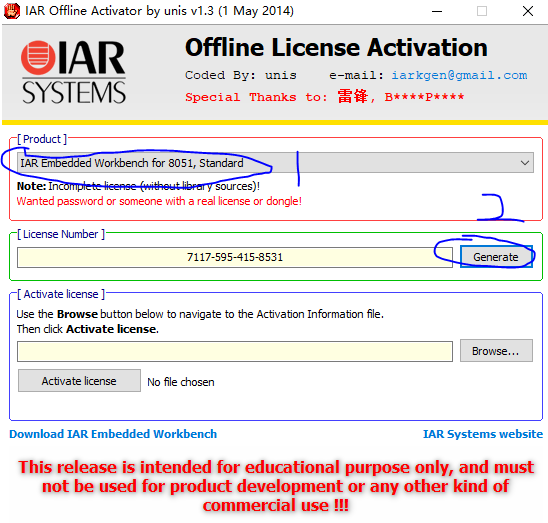The height and width of the screenshot is (523, 548).
Task: Minimize the activator window
Action: [437, 11]
